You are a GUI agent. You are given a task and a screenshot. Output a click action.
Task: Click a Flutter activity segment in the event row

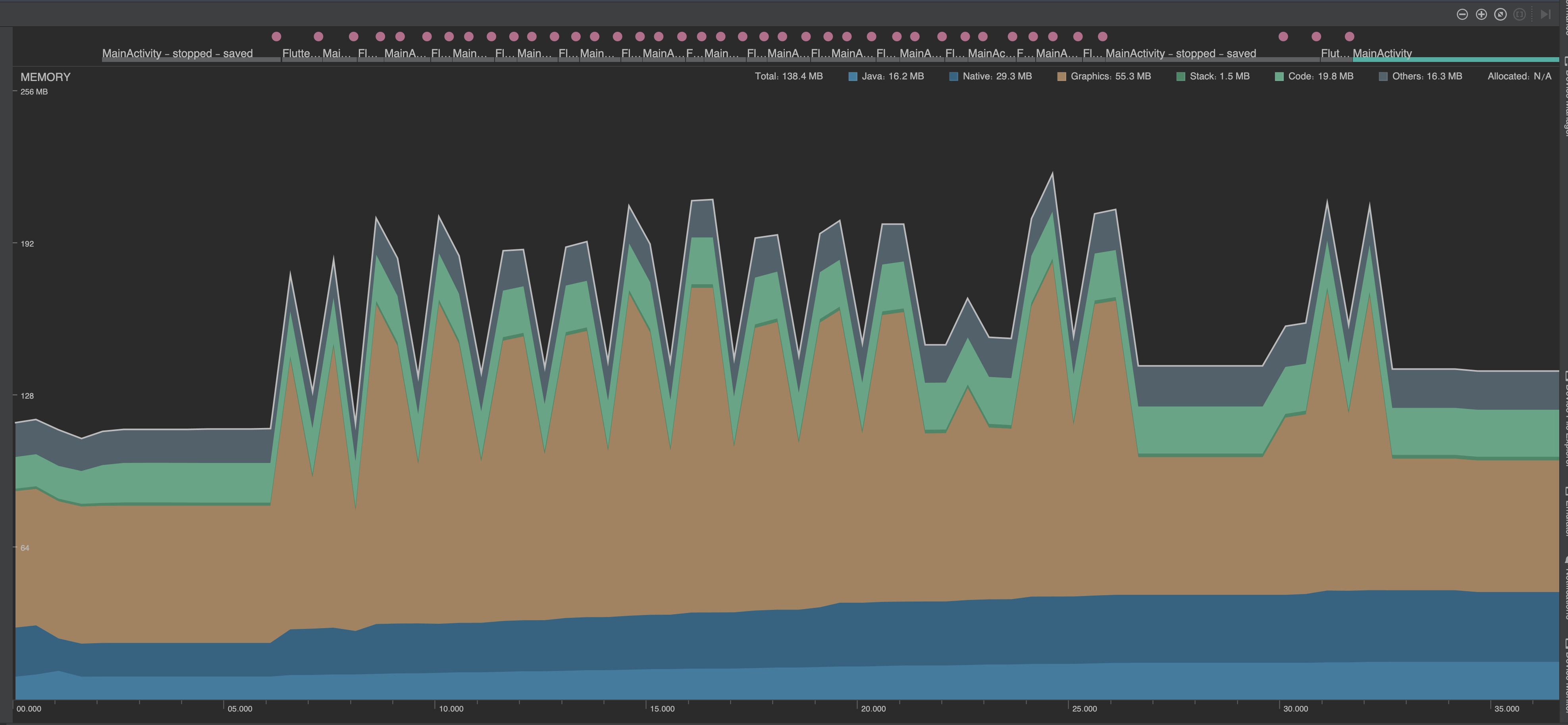click(301, 54)
